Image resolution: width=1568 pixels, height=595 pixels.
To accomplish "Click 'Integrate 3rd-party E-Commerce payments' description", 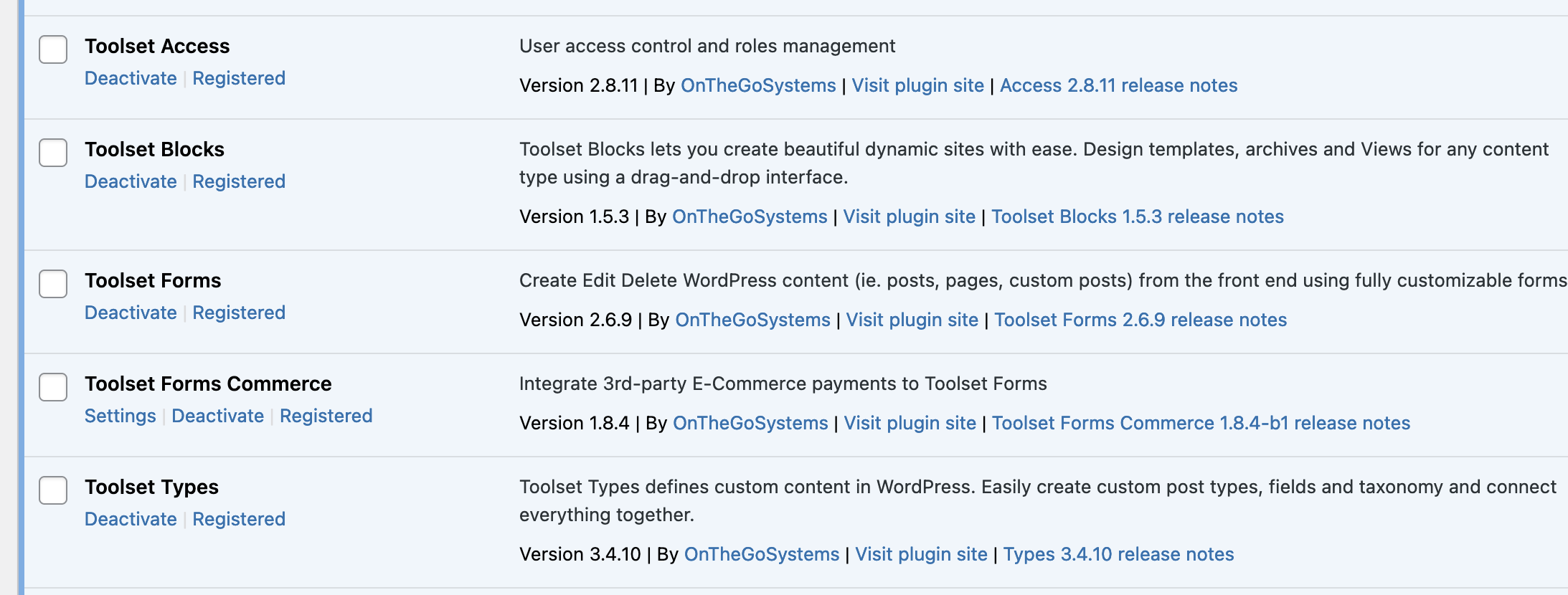I will click(783, 384).
